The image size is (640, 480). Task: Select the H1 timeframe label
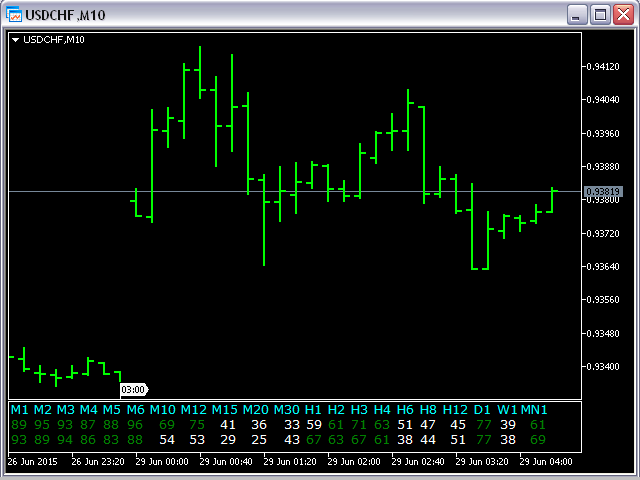(313, 409)
